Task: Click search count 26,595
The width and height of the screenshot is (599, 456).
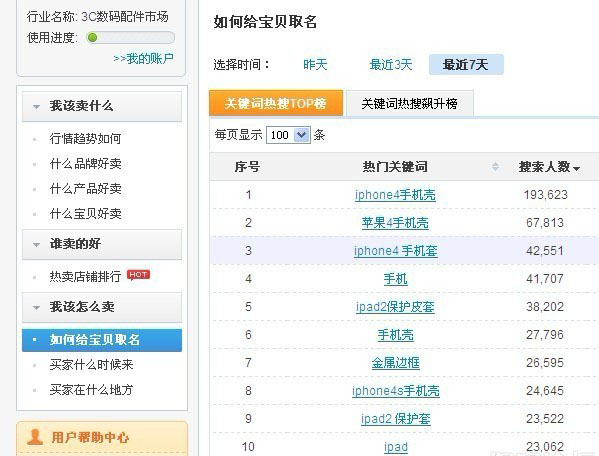Action: click(545, 363)
